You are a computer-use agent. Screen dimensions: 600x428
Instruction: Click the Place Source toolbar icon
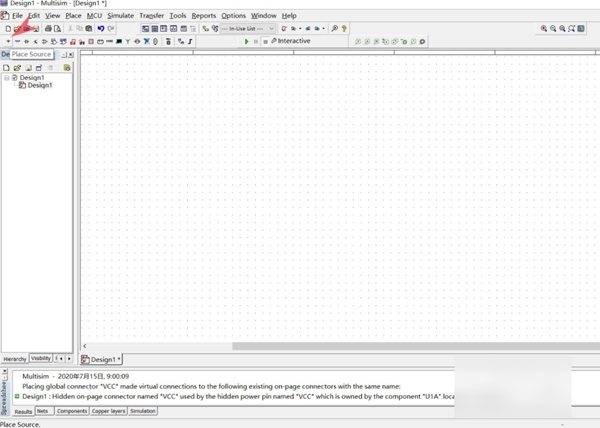[7, 41]
